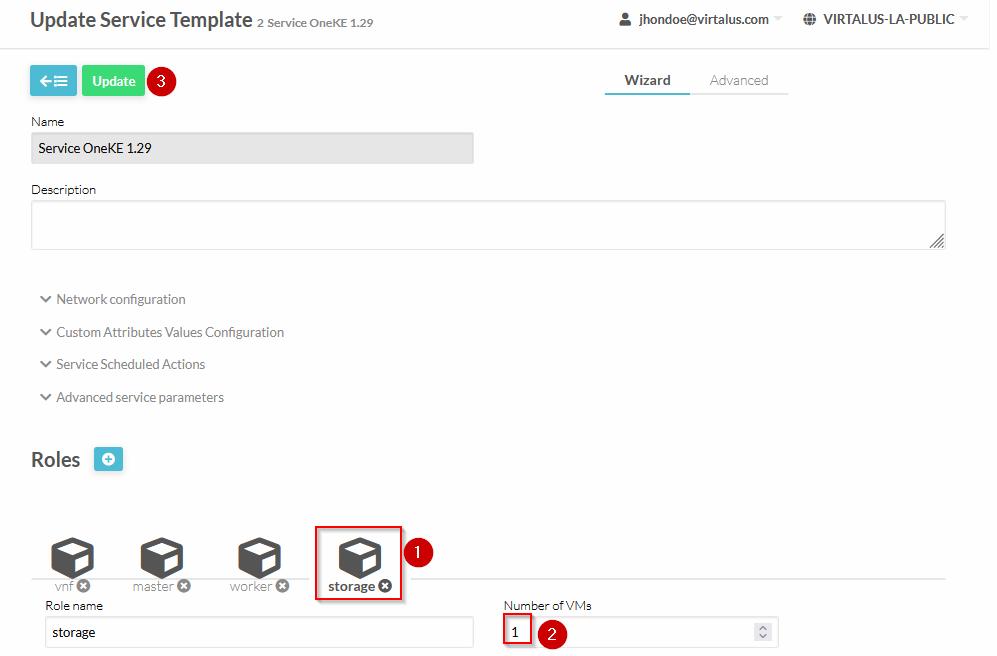Screen dimensions: 997x656
Task: Add a new role with plus icon
Action: (108, 459)
